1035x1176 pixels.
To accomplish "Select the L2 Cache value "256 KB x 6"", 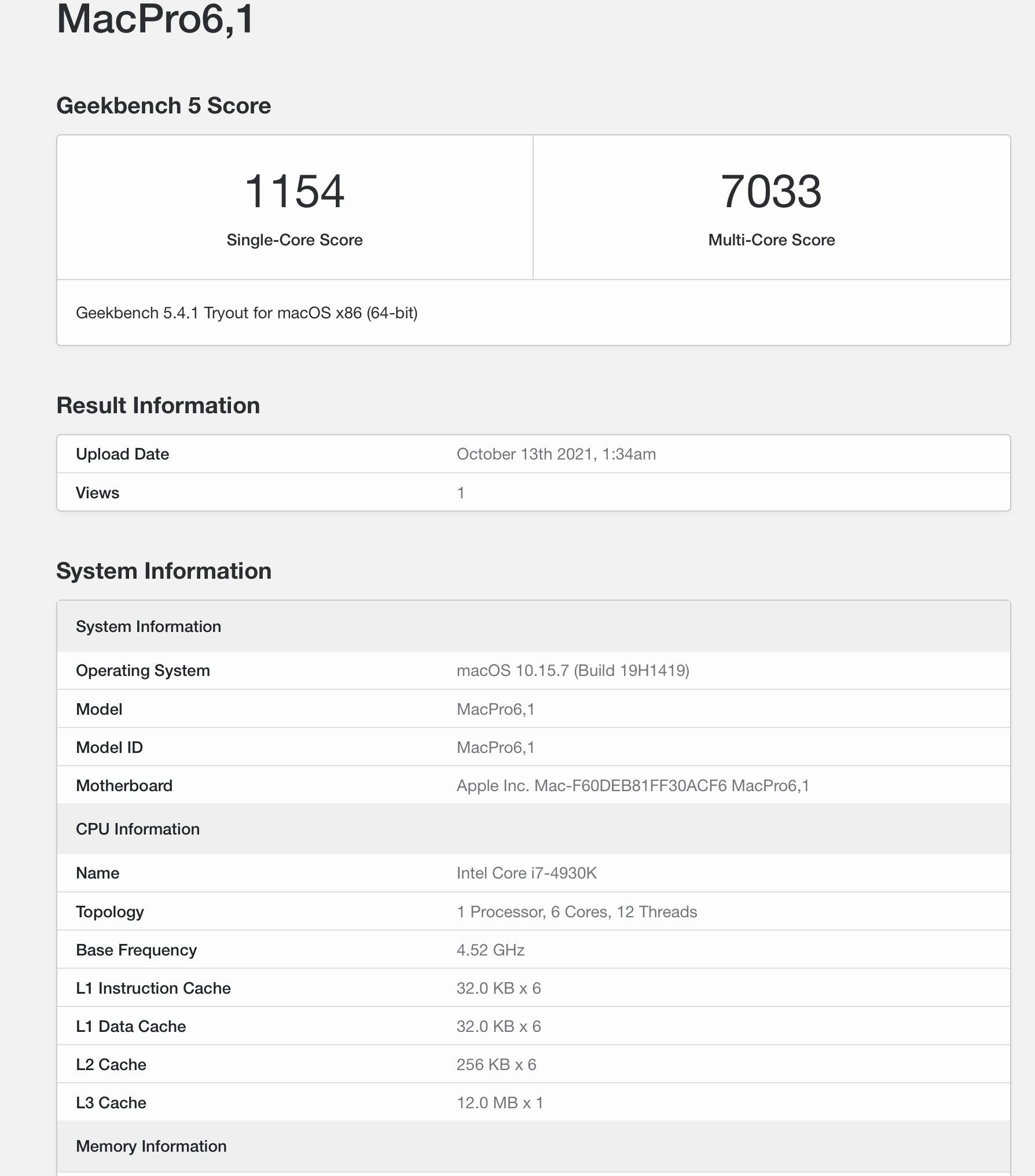I will tap(497, 1065).
